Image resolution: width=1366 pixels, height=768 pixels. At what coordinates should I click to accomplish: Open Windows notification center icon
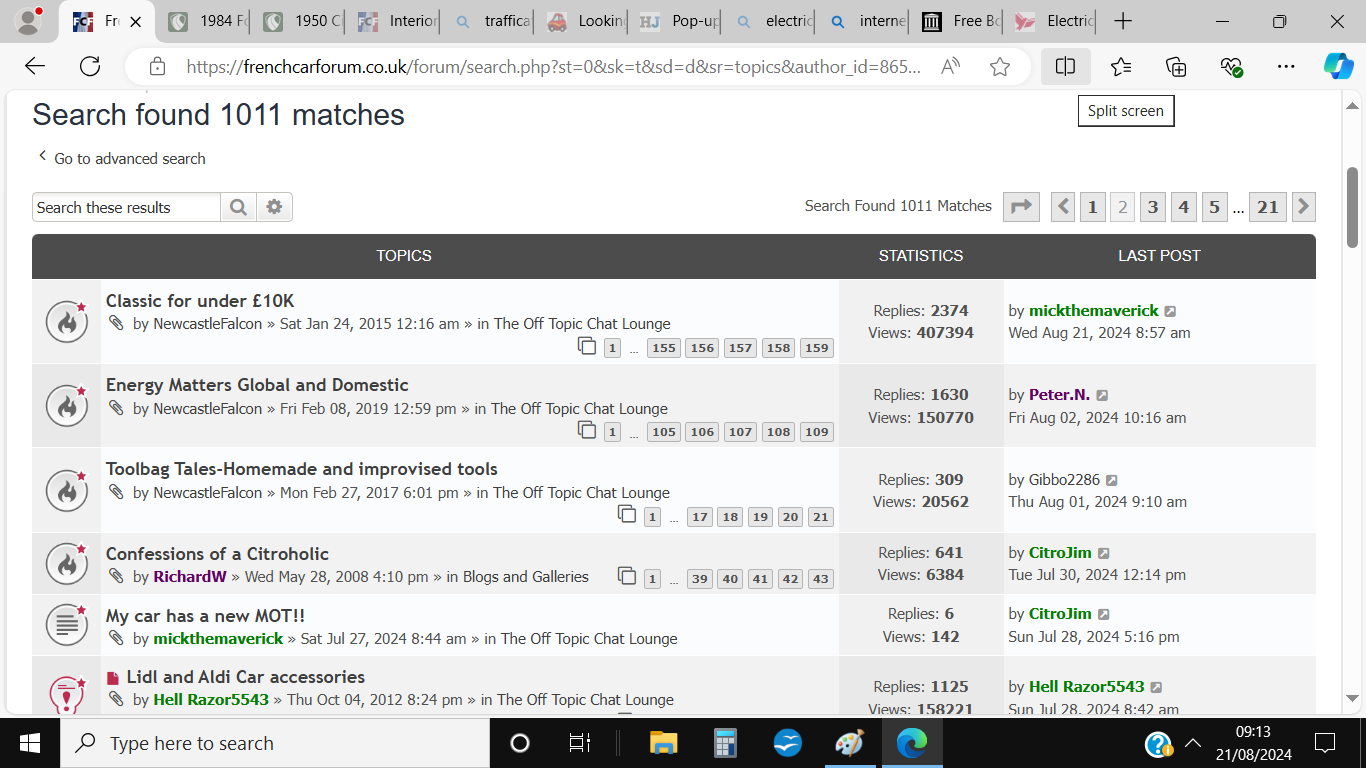(x=1325, y=743)
